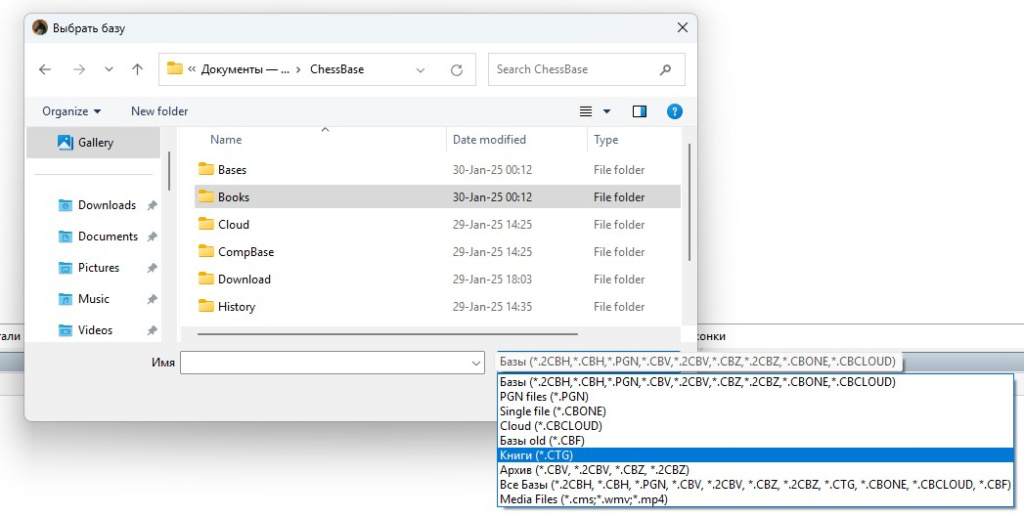Go forward with the right arrow
This screenshot has width=1024, height=517.
tap(79, 69)
